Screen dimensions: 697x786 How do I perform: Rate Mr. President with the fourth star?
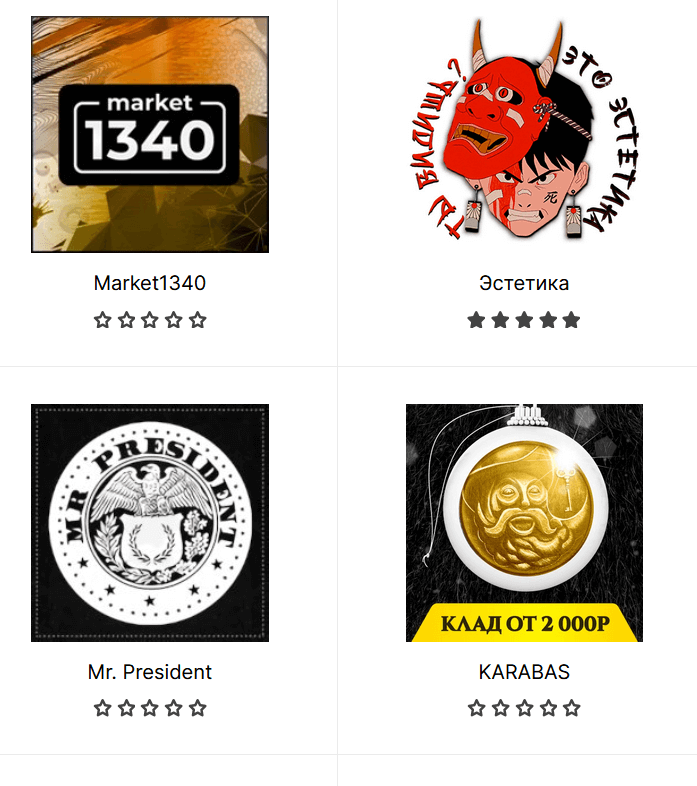pos(174,708)
